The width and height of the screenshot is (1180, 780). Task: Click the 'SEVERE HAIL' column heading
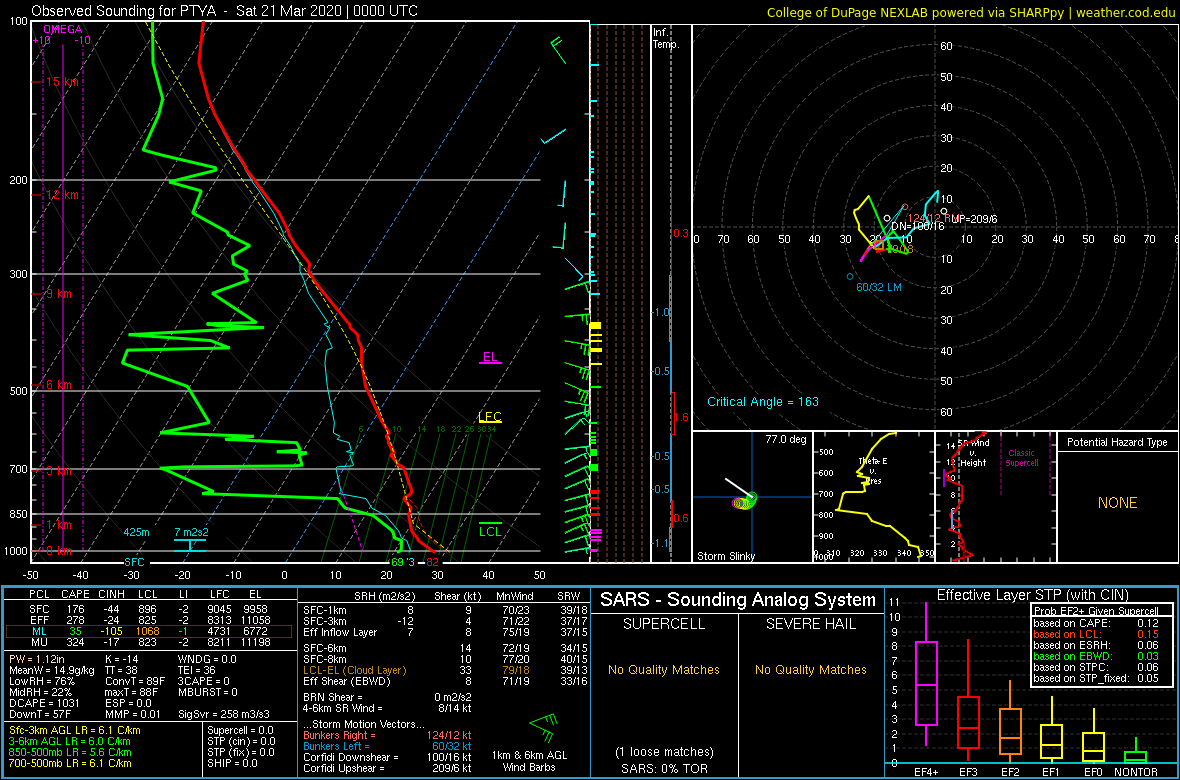pos(813,626)
